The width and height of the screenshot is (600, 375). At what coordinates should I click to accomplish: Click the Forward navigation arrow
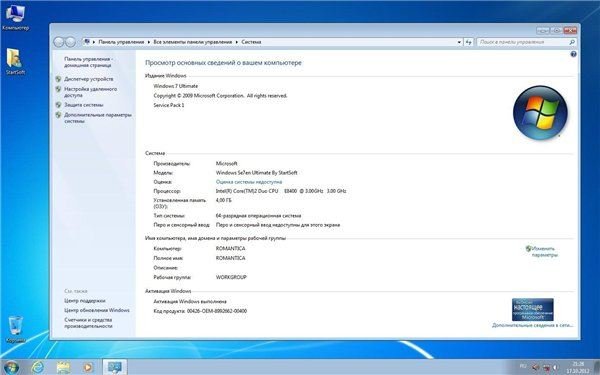tap(70, 42)
